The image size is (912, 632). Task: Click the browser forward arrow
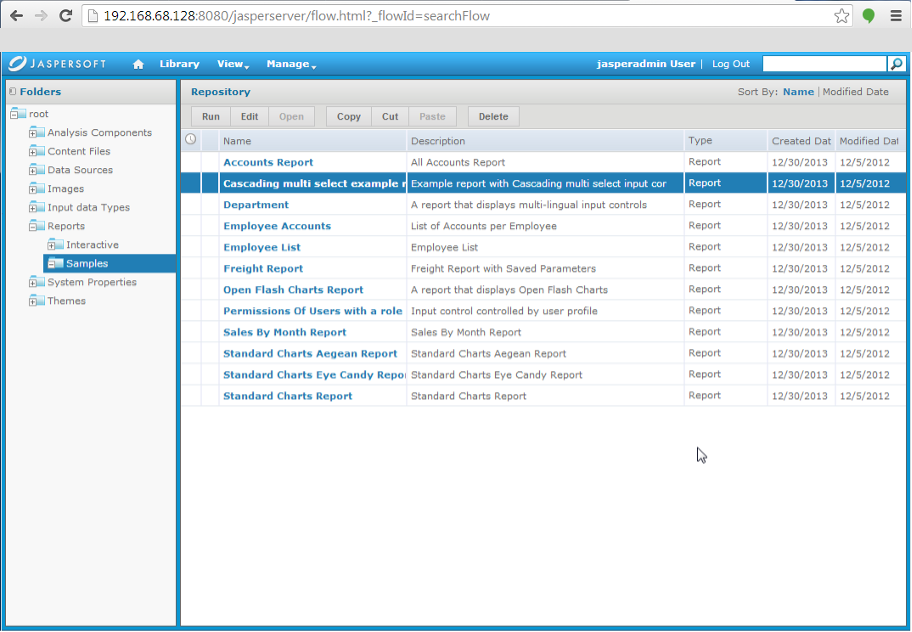(x=41, y=16)
